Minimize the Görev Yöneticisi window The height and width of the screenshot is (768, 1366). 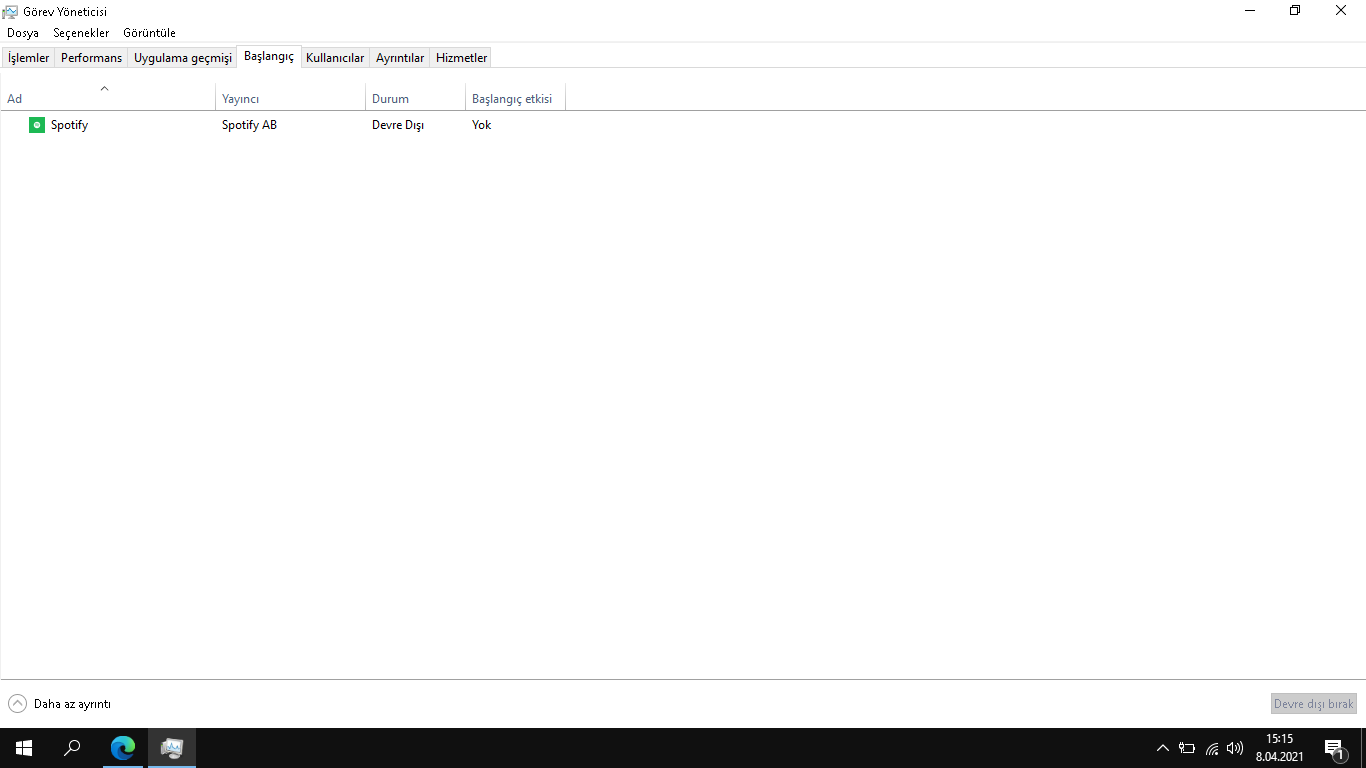pos(1250,11)
